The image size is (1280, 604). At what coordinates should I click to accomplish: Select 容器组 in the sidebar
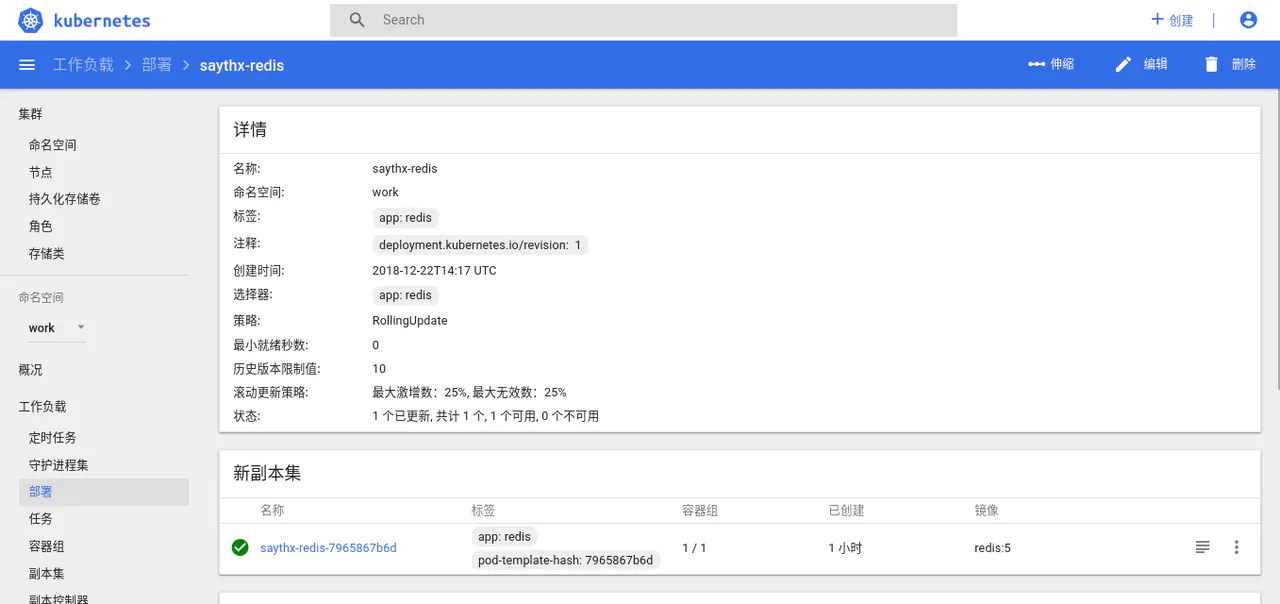click(47, 546)
